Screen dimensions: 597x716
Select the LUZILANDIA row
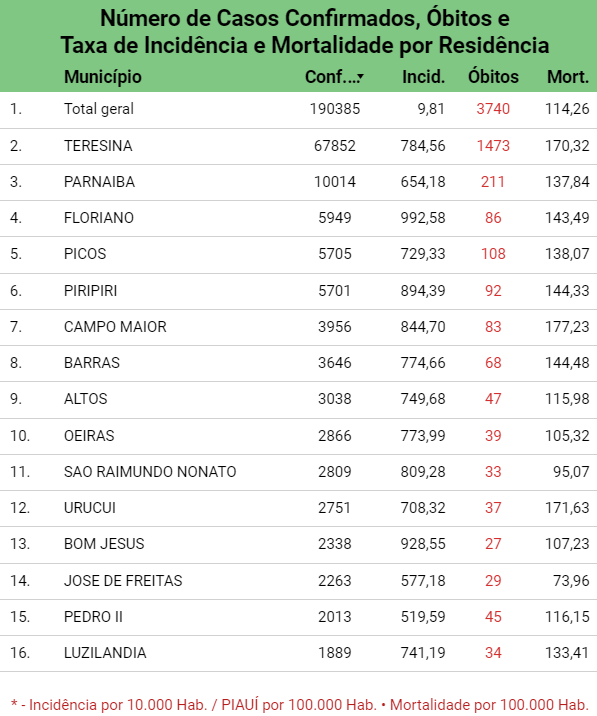[298, 653]
